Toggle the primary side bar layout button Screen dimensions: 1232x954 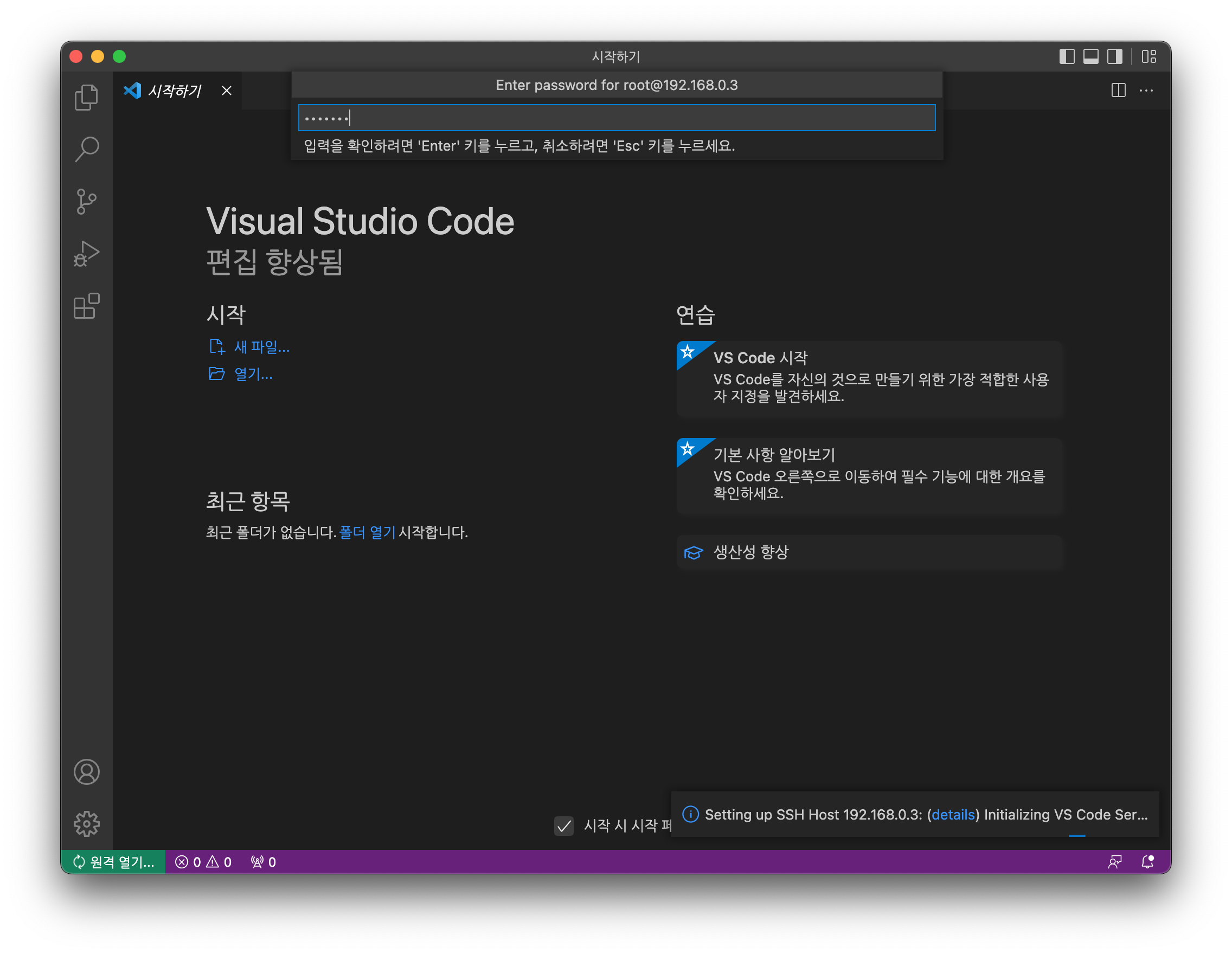1067,56
